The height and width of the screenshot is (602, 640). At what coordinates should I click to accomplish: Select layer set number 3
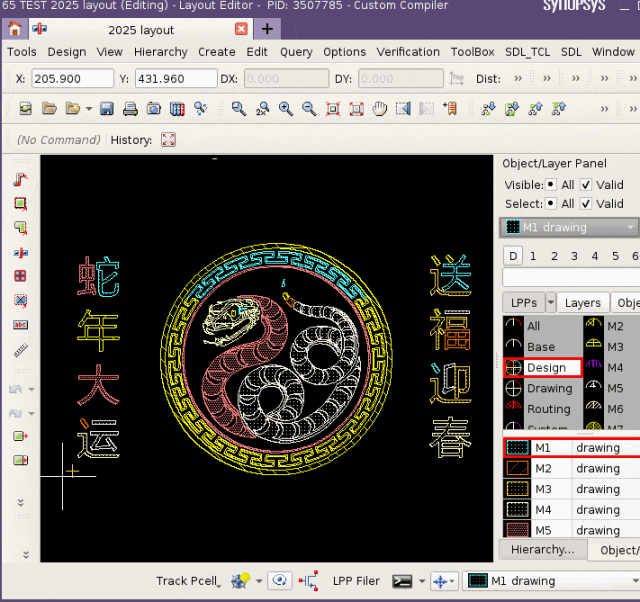[574, 256]
